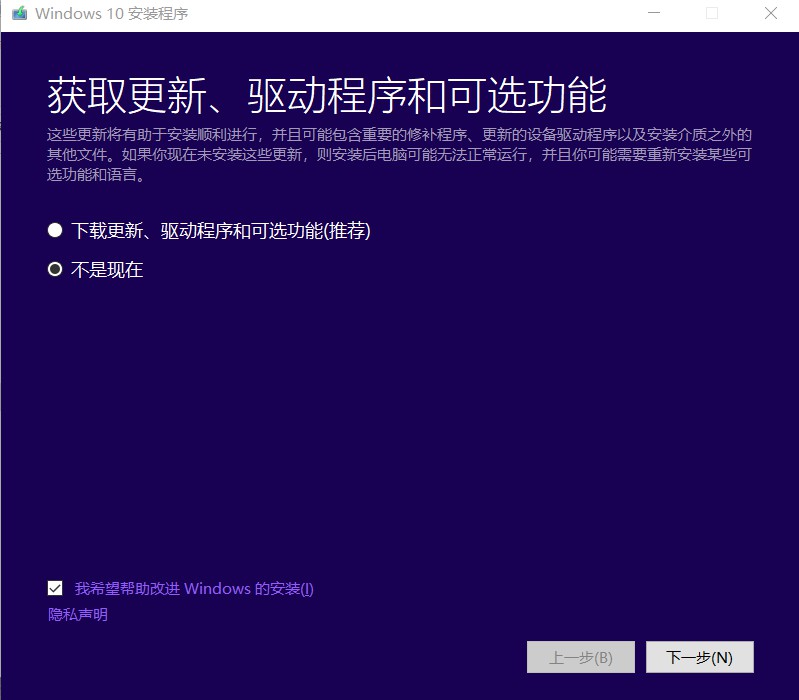
Task: Click the description paragraph starting with 这些更新将有助于
Action: click(x=399, y=154)
